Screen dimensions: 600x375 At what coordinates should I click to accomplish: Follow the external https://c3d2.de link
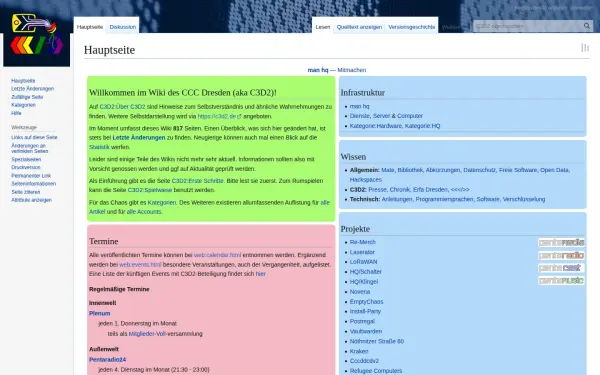point(219,116)
